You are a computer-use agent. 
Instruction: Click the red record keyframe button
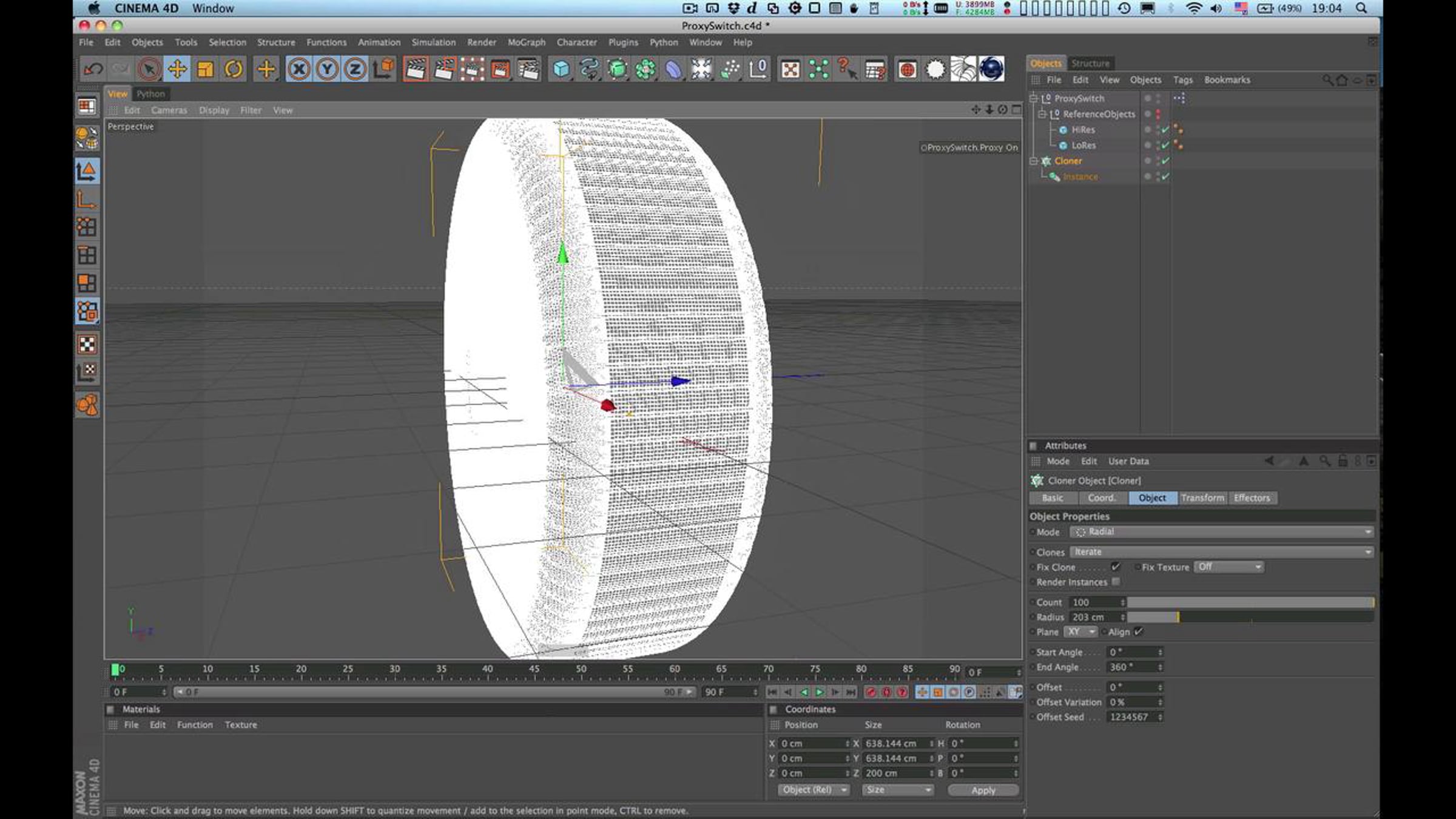tap(871, 692)
